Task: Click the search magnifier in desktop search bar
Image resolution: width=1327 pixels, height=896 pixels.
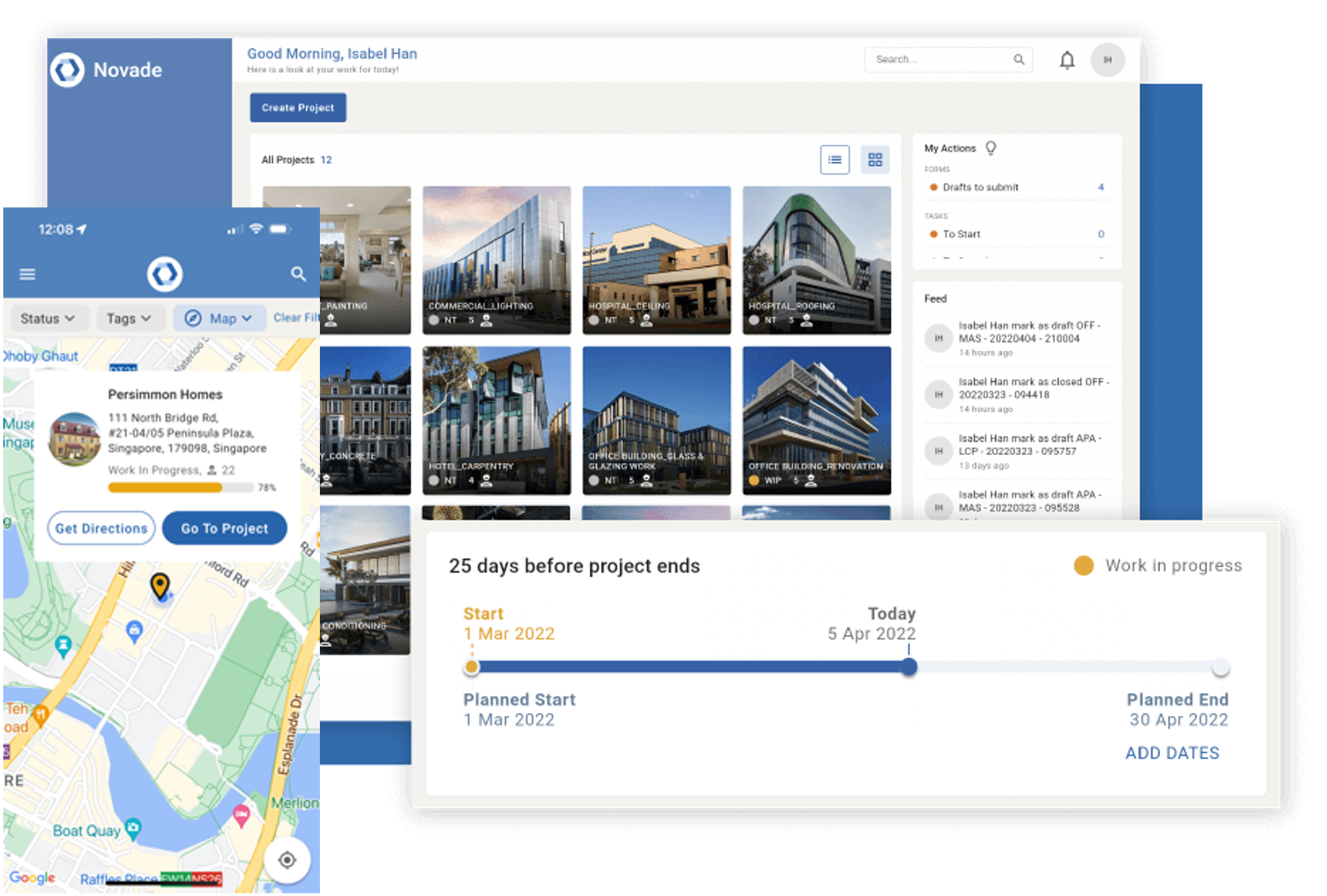Action: pyautogui.click(x=1019, y=59)
